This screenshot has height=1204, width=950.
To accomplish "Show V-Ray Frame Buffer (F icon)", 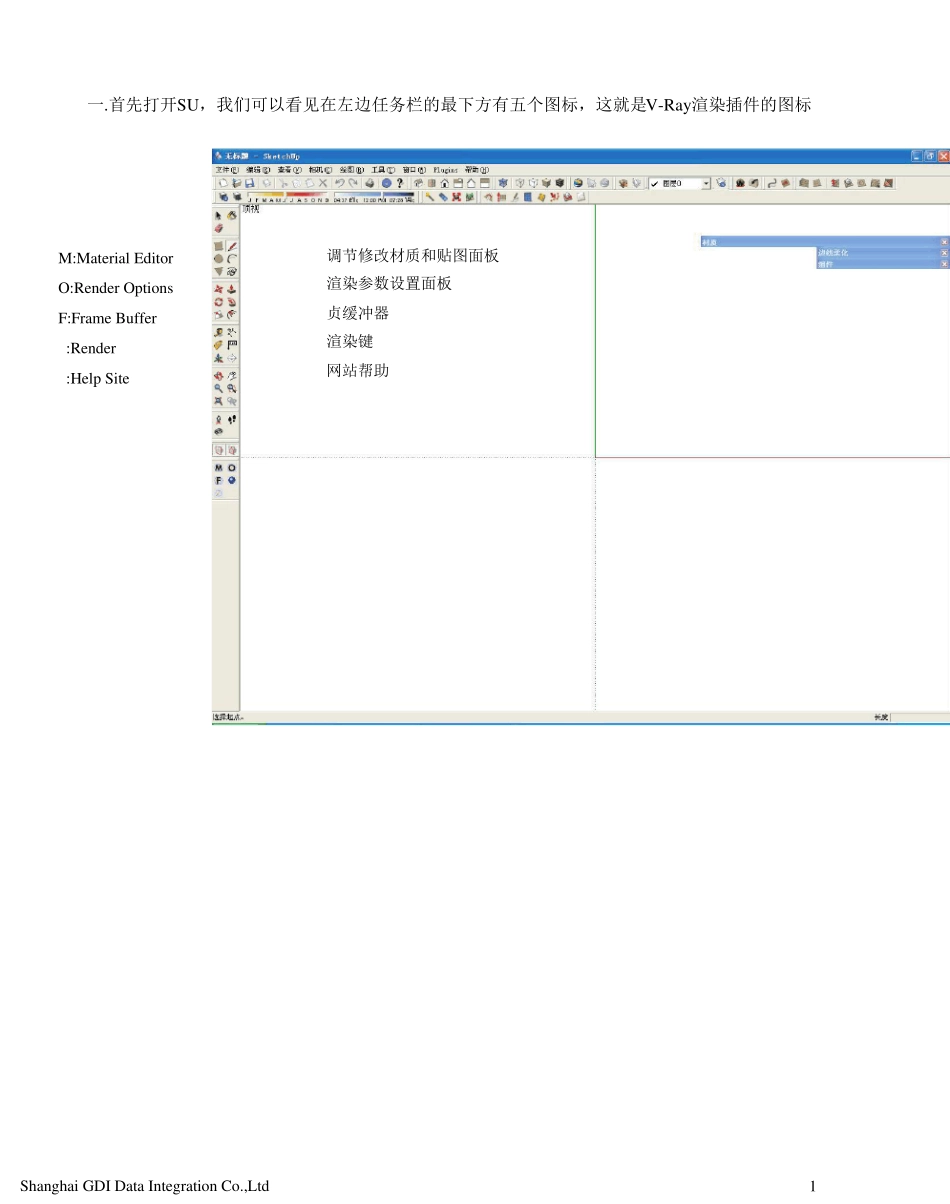I will pos(219,480).
